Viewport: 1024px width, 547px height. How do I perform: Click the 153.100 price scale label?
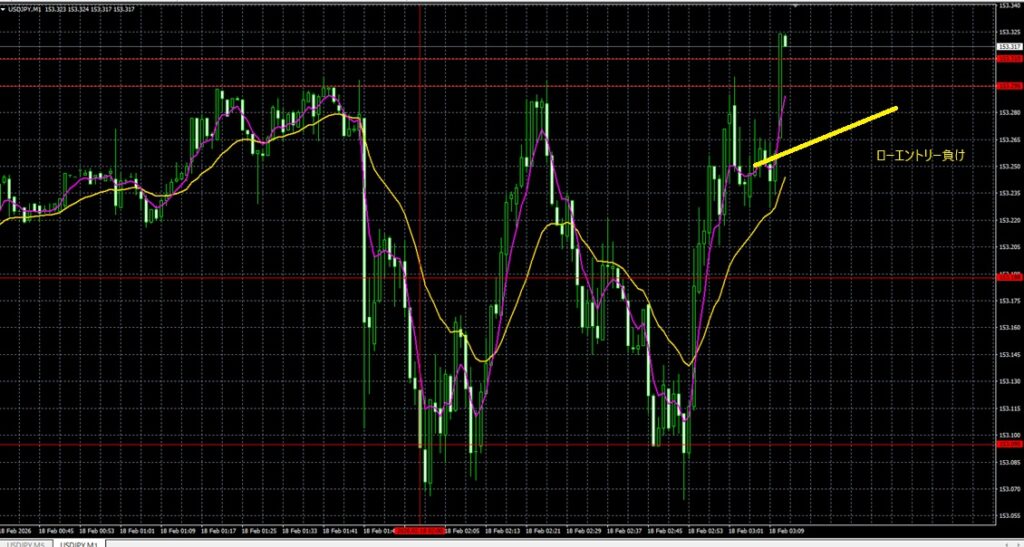click(x=1010, y=435)
